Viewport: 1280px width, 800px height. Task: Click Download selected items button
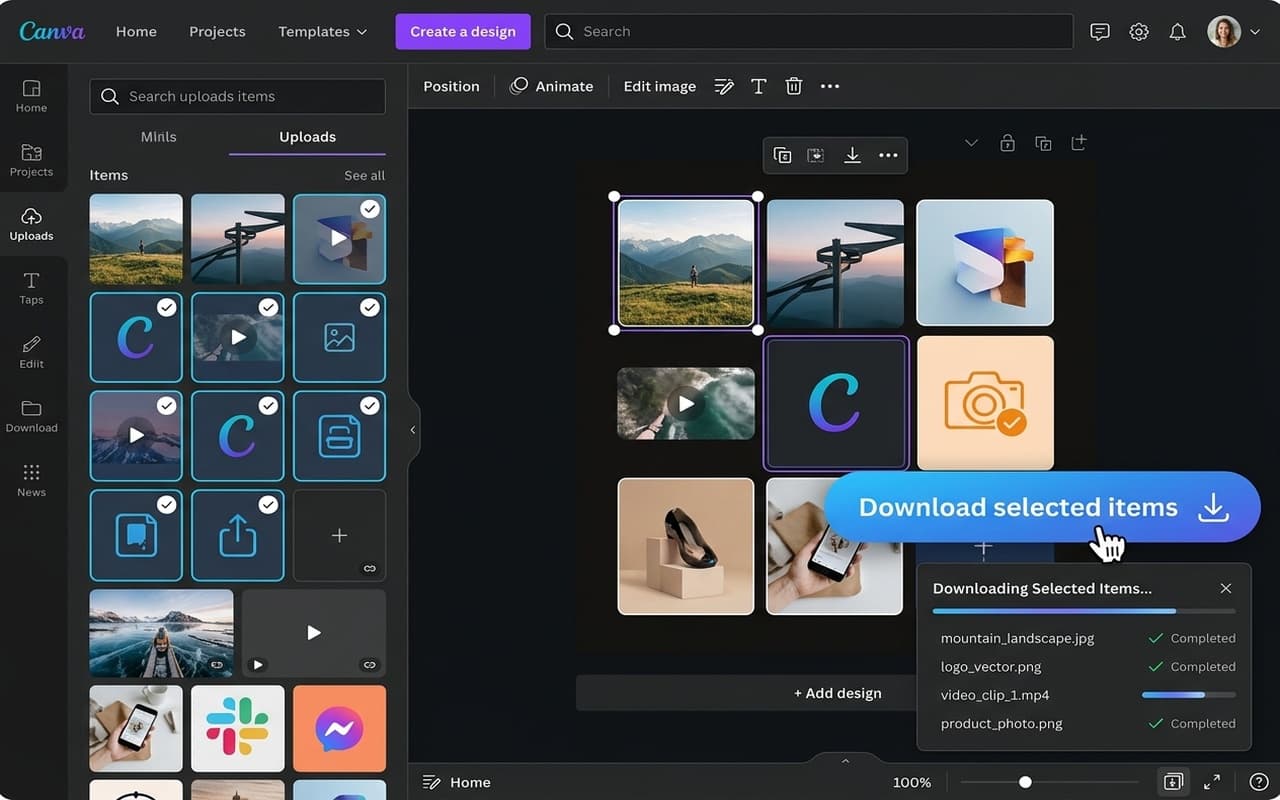[x=1042, y=507]
